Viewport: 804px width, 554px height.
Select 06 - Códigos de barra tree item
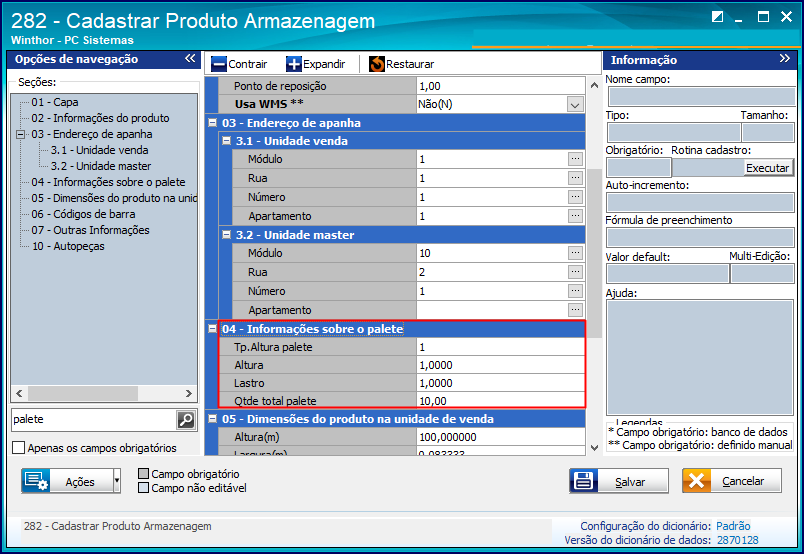pyautogui.click(x=83, y=214)
